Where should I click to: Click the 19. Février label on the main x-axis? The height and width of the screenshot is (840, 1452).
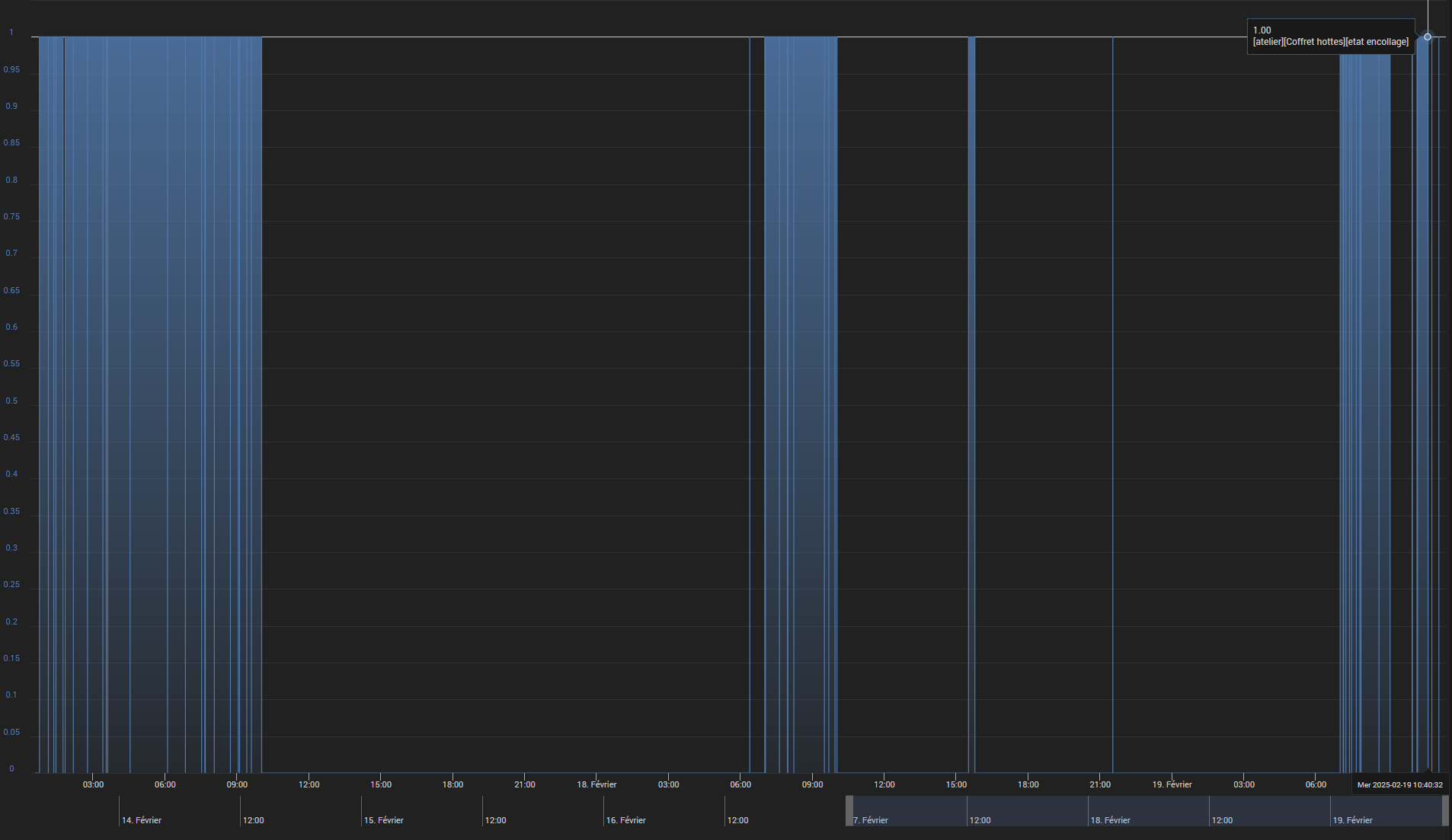tap(1172, 784)
